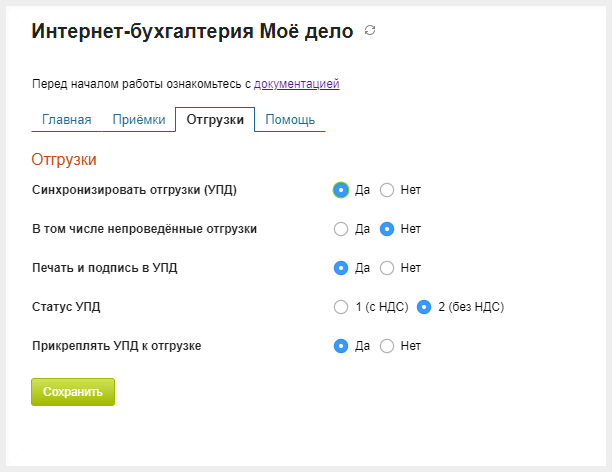Screen dimensions: 612x472
Task: Go to the Помощь tab
Action: (290, 120)
